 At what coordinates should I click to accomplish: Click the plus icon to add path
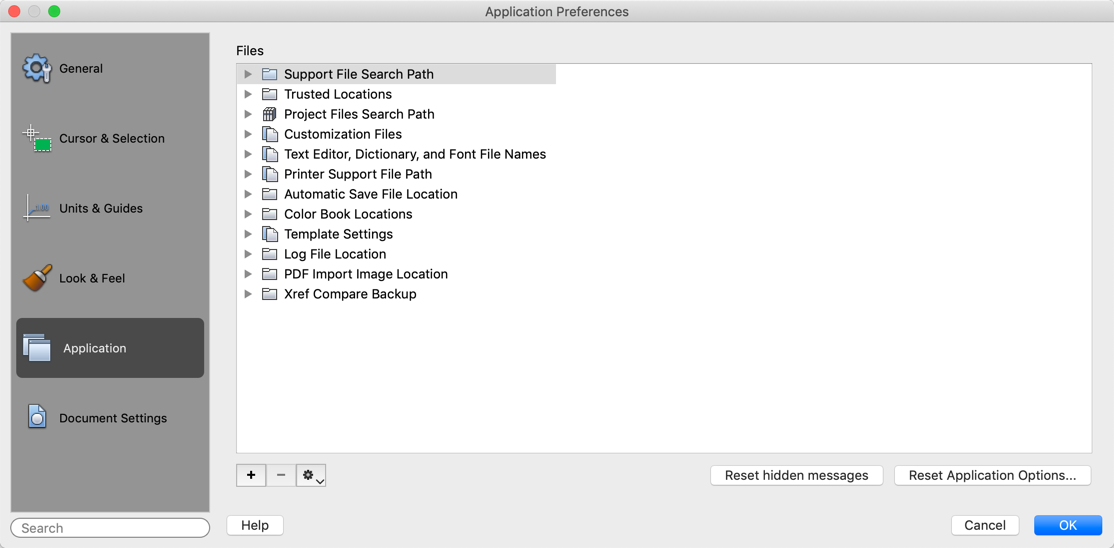[251, 475]
